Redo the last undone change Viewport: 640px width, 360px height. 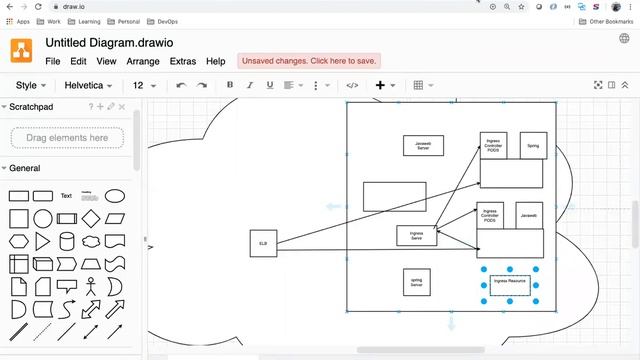tap(202, 85)
